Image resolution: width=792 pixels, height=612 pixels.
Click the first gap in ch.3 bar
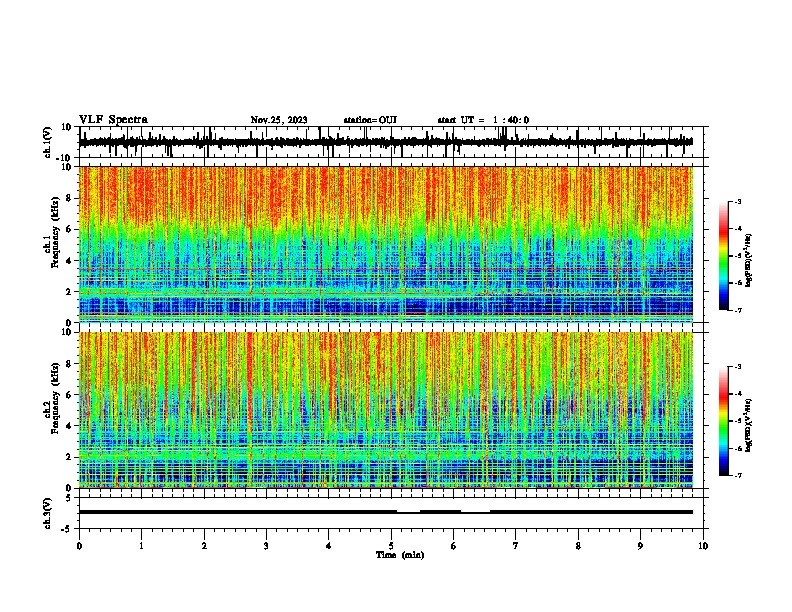click(x=409, y=512)
